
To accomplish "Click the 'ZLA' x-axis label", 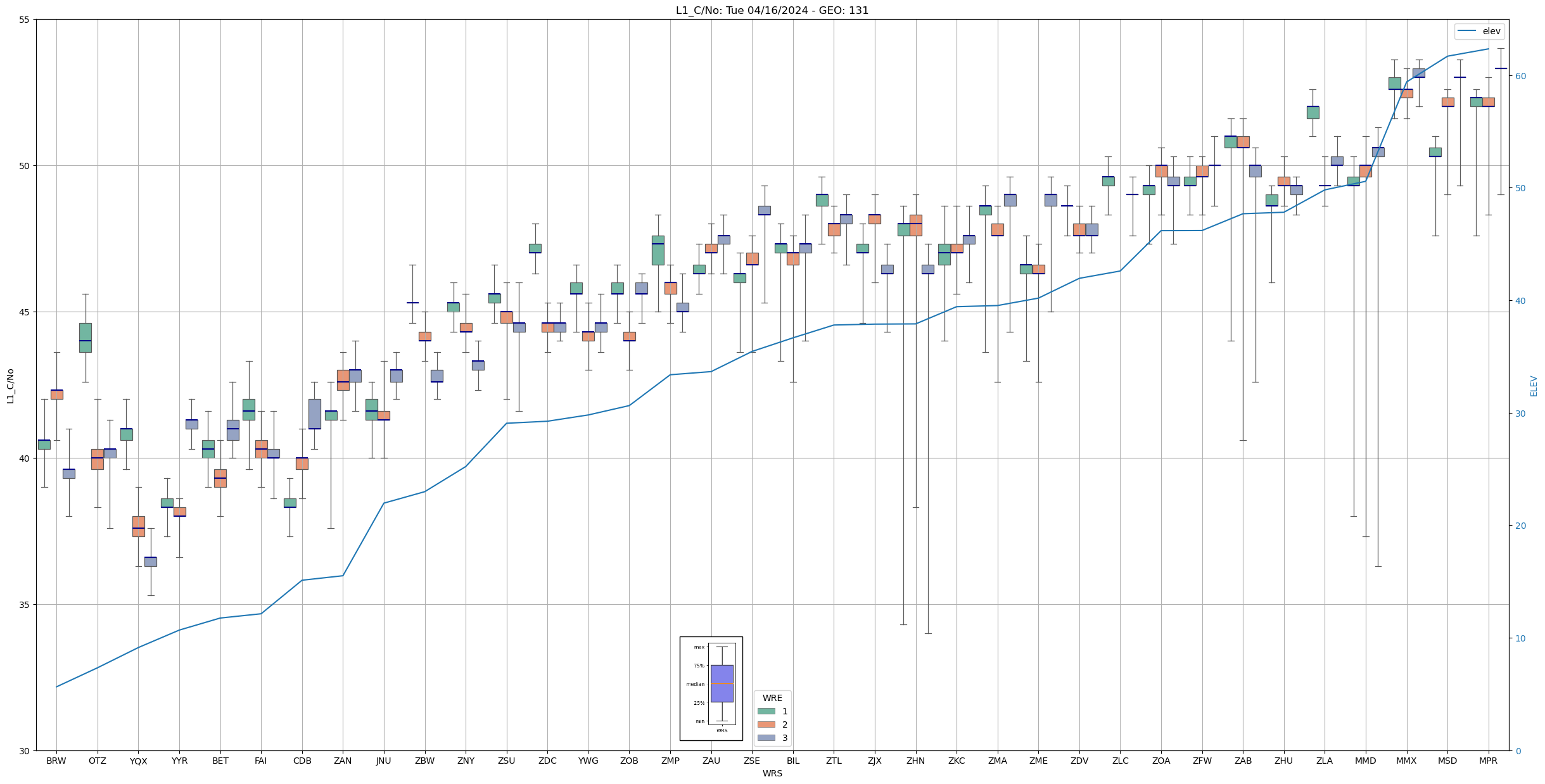I will click(1325, 761).
